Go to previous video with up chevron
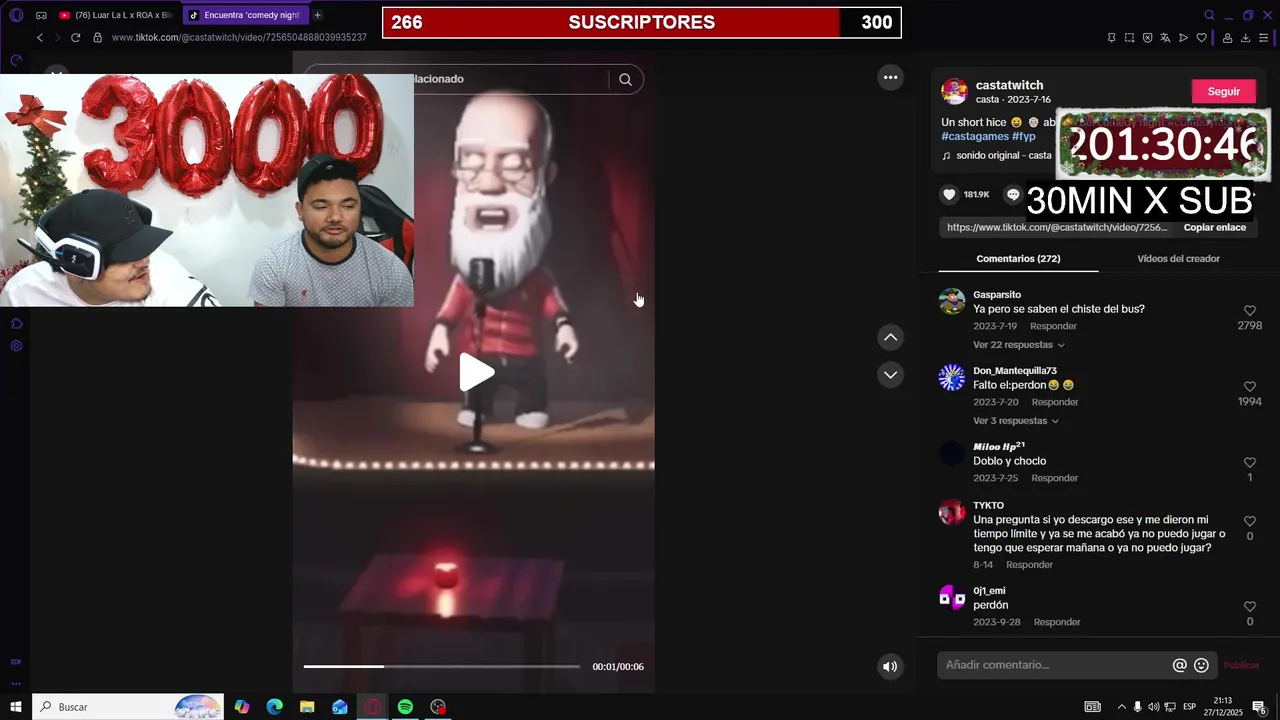This screenshot has height=720, width=1280. pyautogui.click(x=890, y=337)
